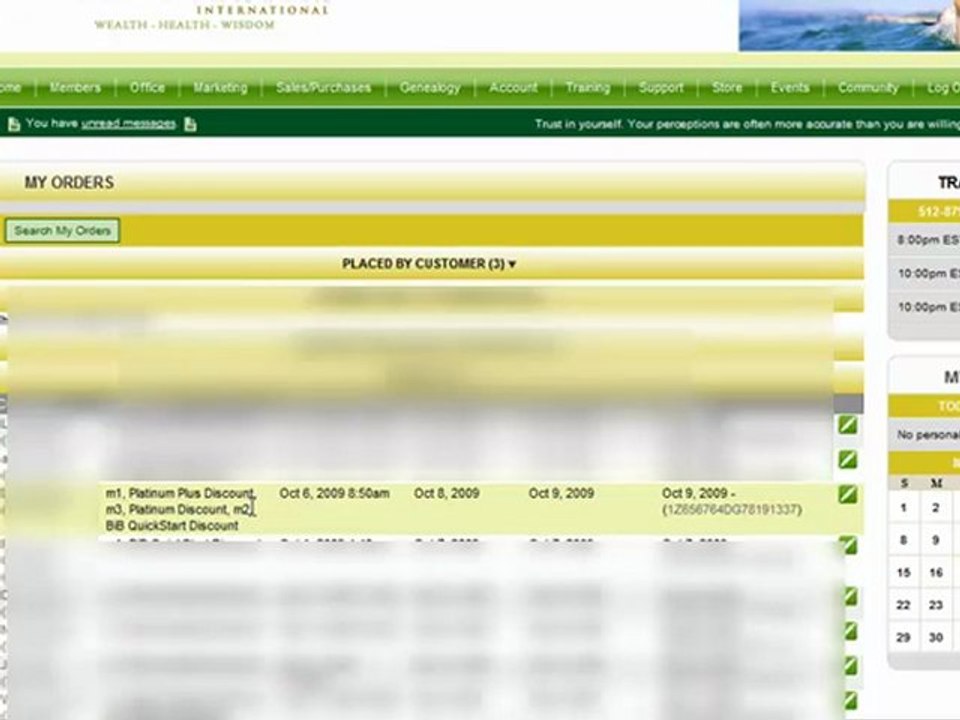Click the edit icon for the Oct 6, 2009 order
The image size is (960, 720).
click(x=848, y=494)
